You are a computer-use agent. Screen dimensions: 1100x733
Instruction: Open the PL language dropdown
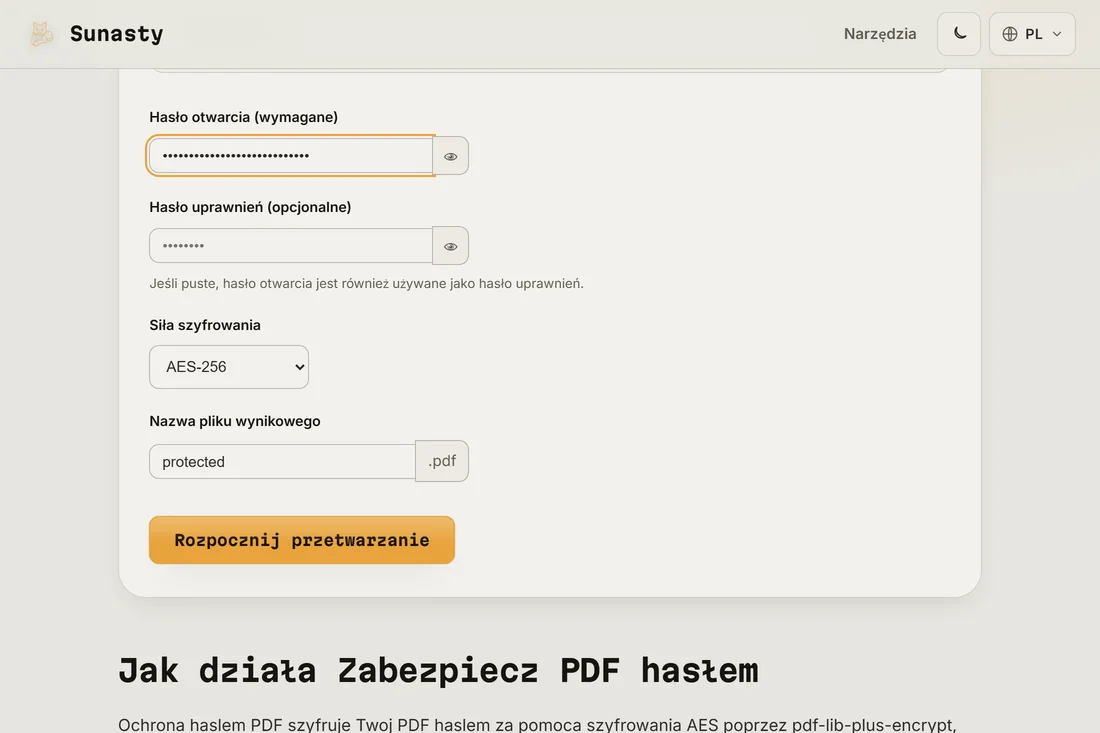click(x=1032, y=34)
